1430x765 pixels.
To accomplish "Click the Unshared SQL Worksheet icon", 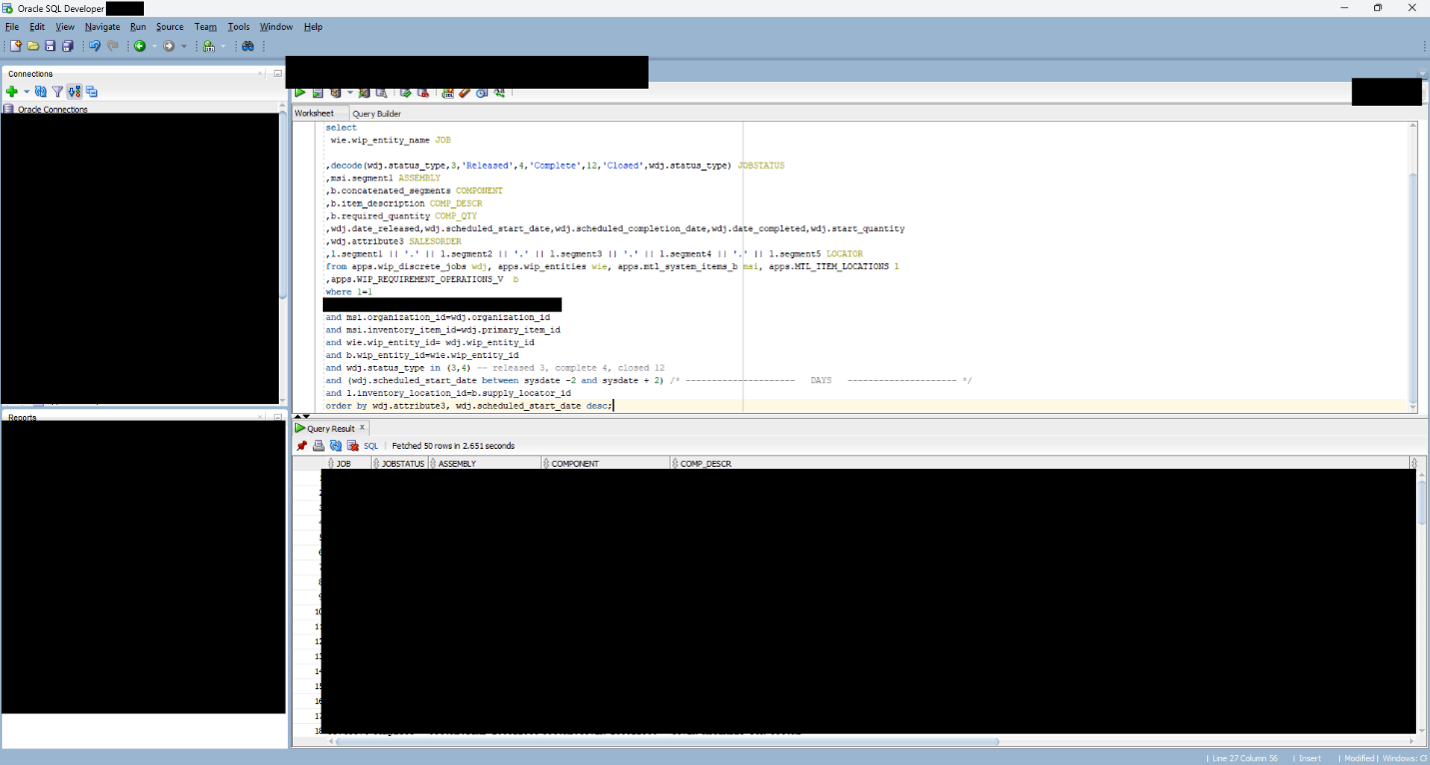I will tap(447, 93).
